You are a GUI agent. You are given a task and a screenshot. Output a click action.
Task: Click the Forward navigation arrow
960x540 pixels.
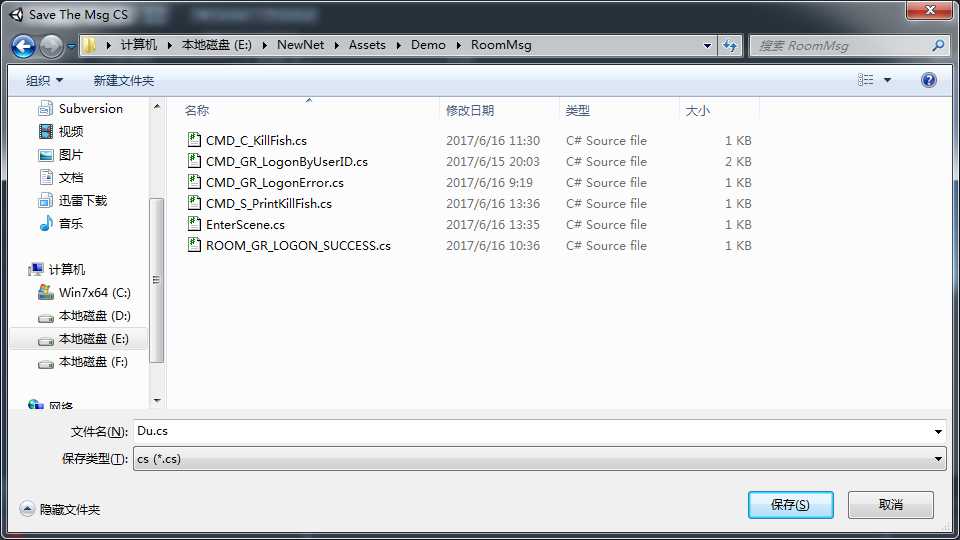click(51, 46)
